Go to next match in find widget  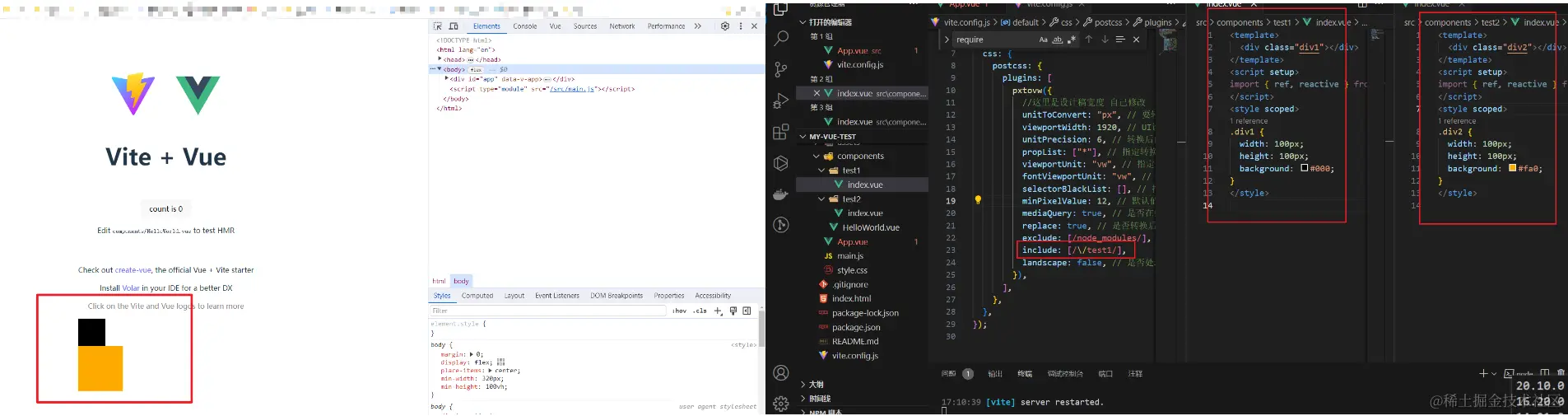click(x=1105, y=40)
